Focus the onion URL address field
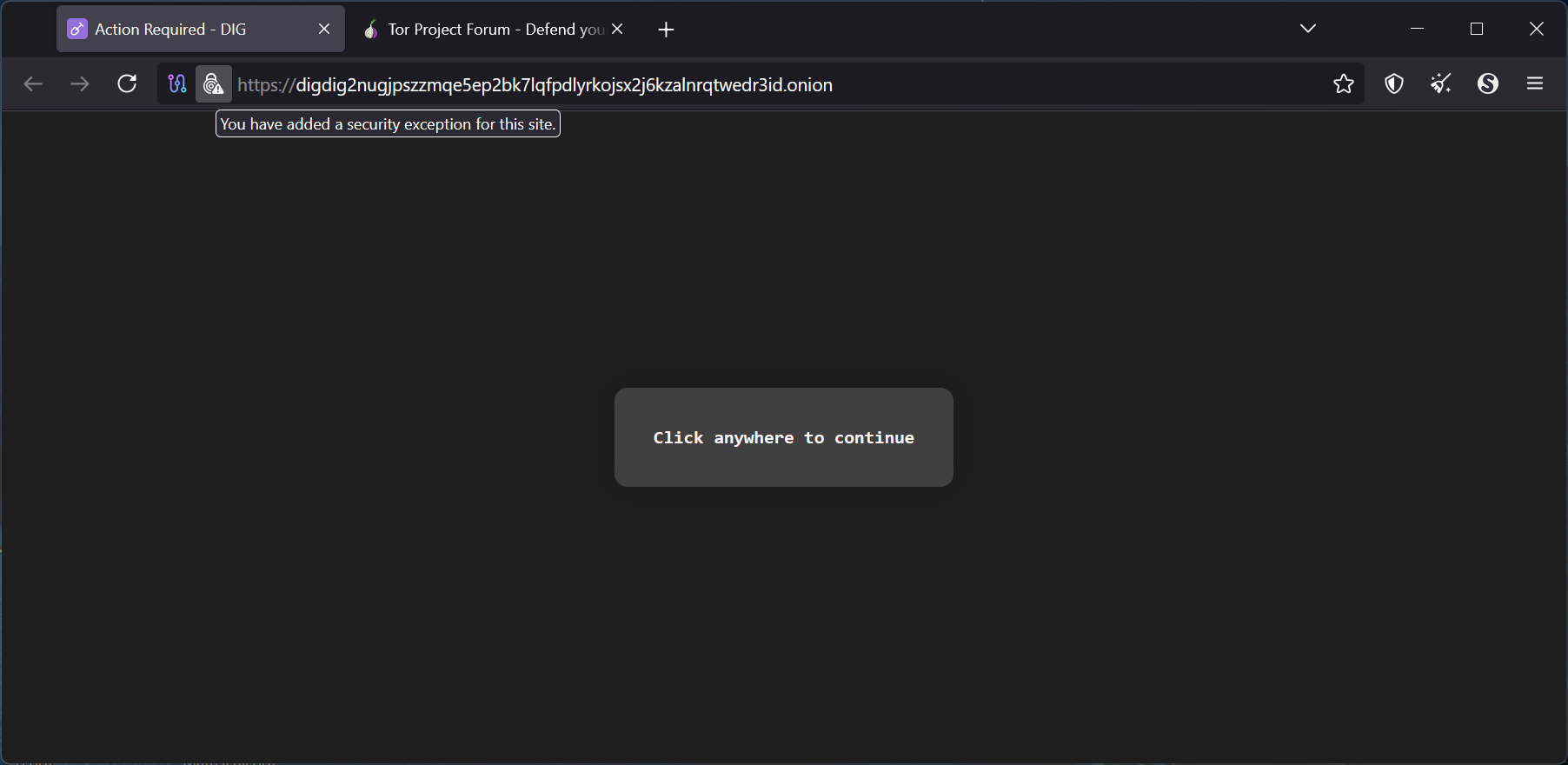The image size is (1568, 765). [x=695, y=84]
